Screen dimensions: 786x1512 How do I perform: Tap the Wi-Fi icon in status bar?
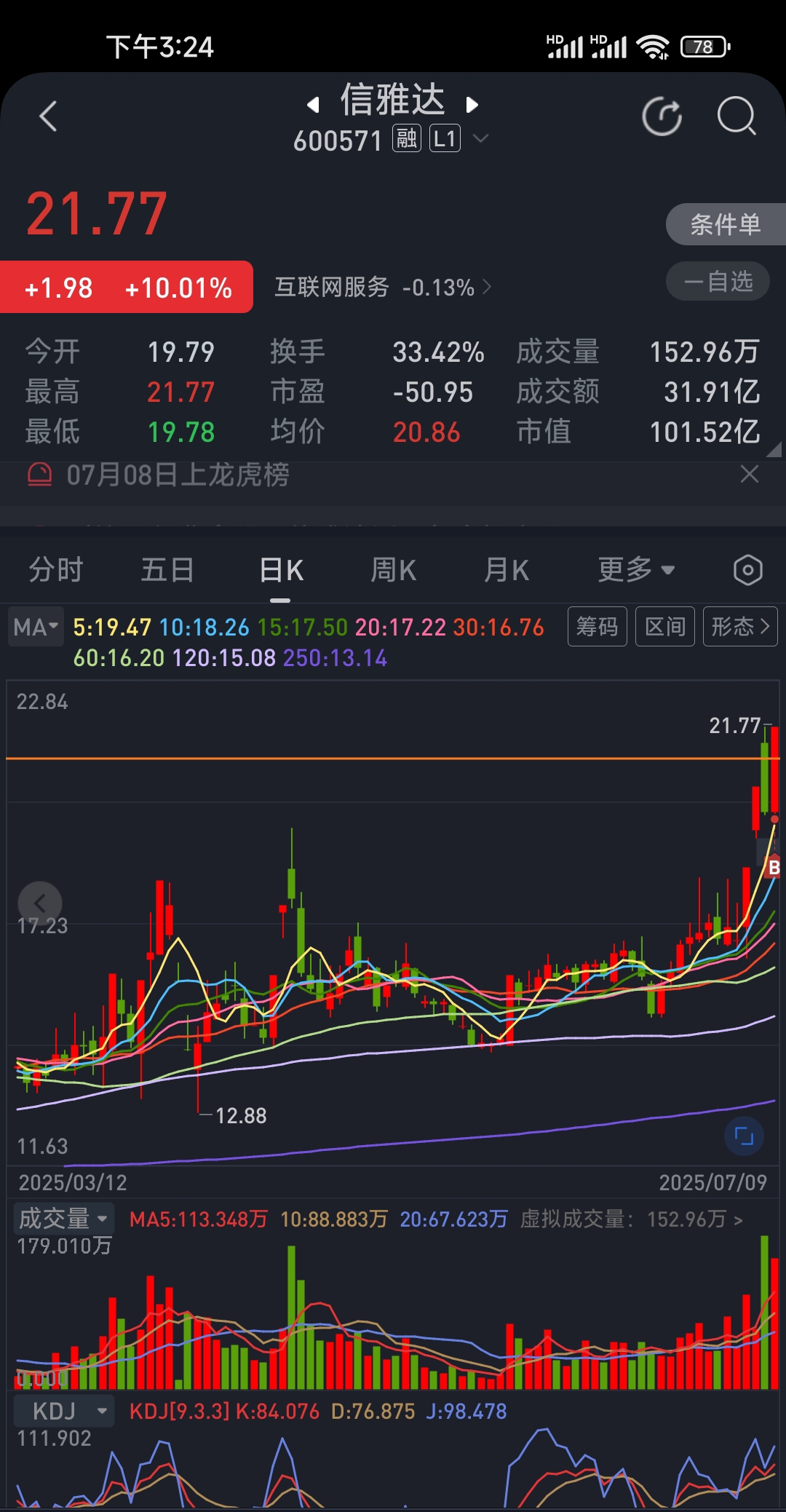tap(653, 47)
